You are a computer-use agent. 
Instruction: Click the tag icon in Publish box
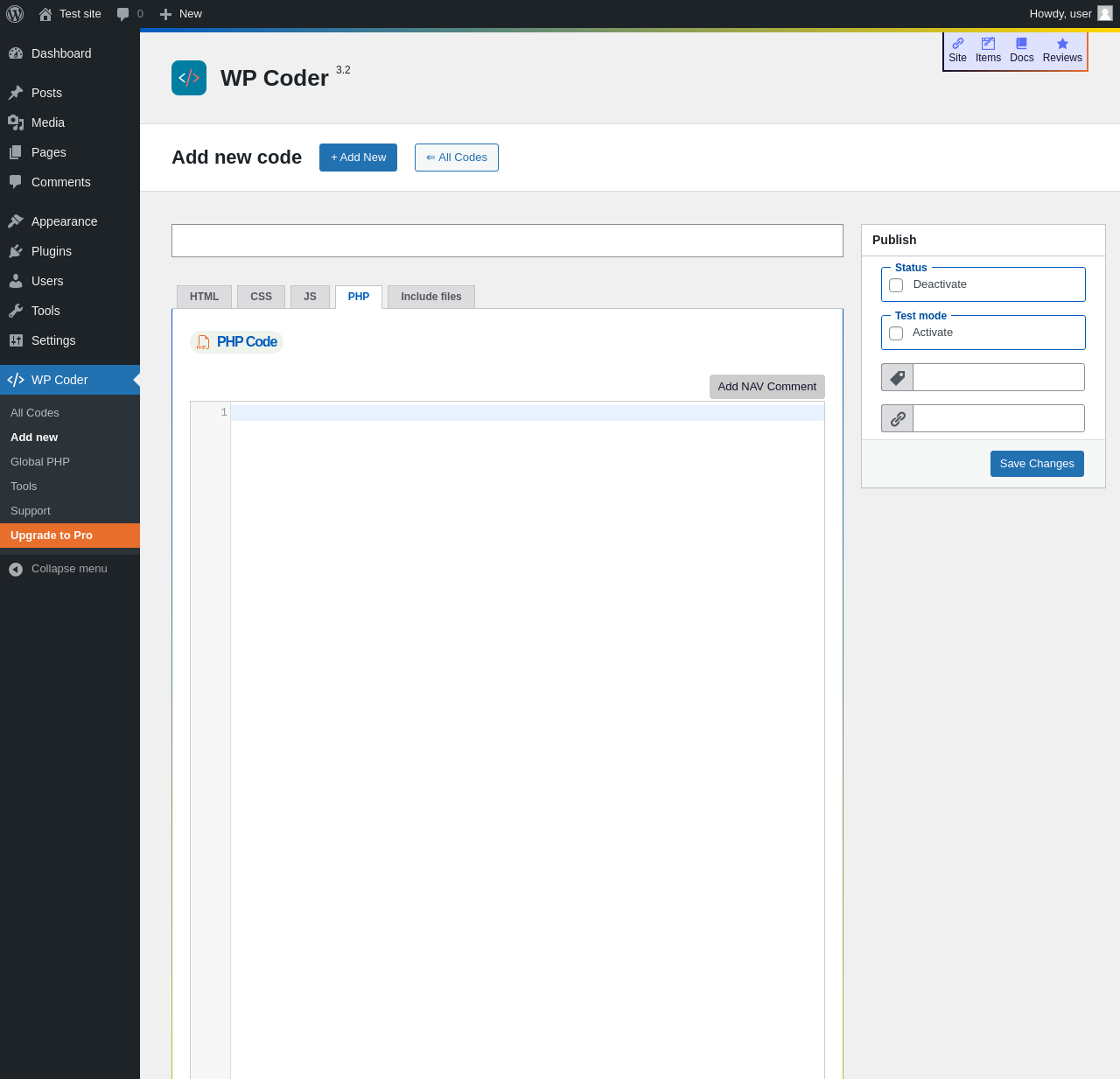pyautogui.click(x=898, y=377)
